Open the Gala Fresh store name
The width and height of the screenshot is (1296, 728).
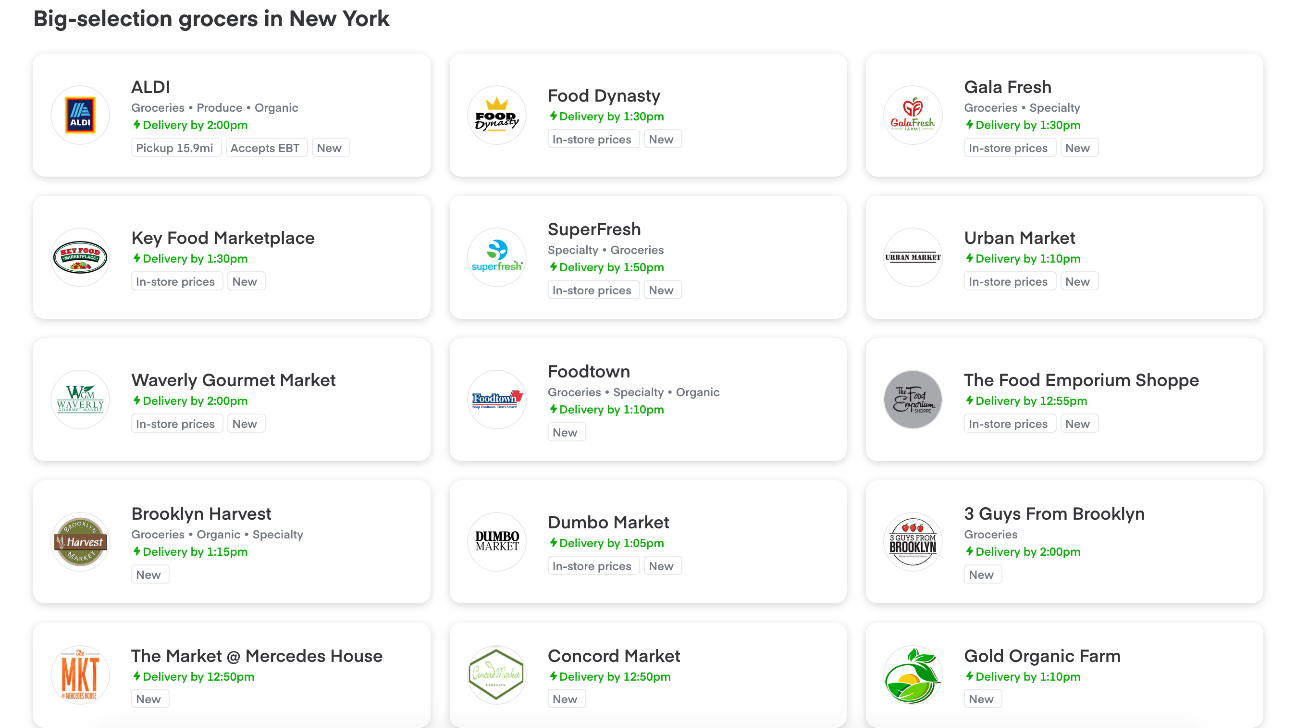tap(1008, 87)
